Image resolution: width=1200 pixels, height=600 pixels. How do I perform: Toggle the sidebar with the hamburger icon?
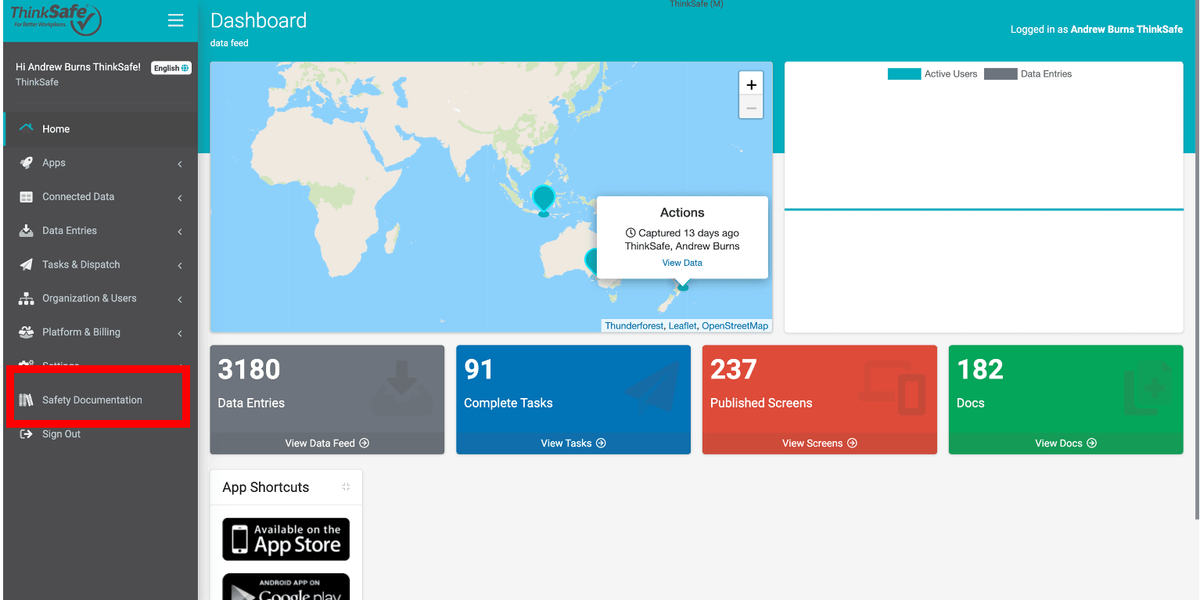(x=176, y=20)
